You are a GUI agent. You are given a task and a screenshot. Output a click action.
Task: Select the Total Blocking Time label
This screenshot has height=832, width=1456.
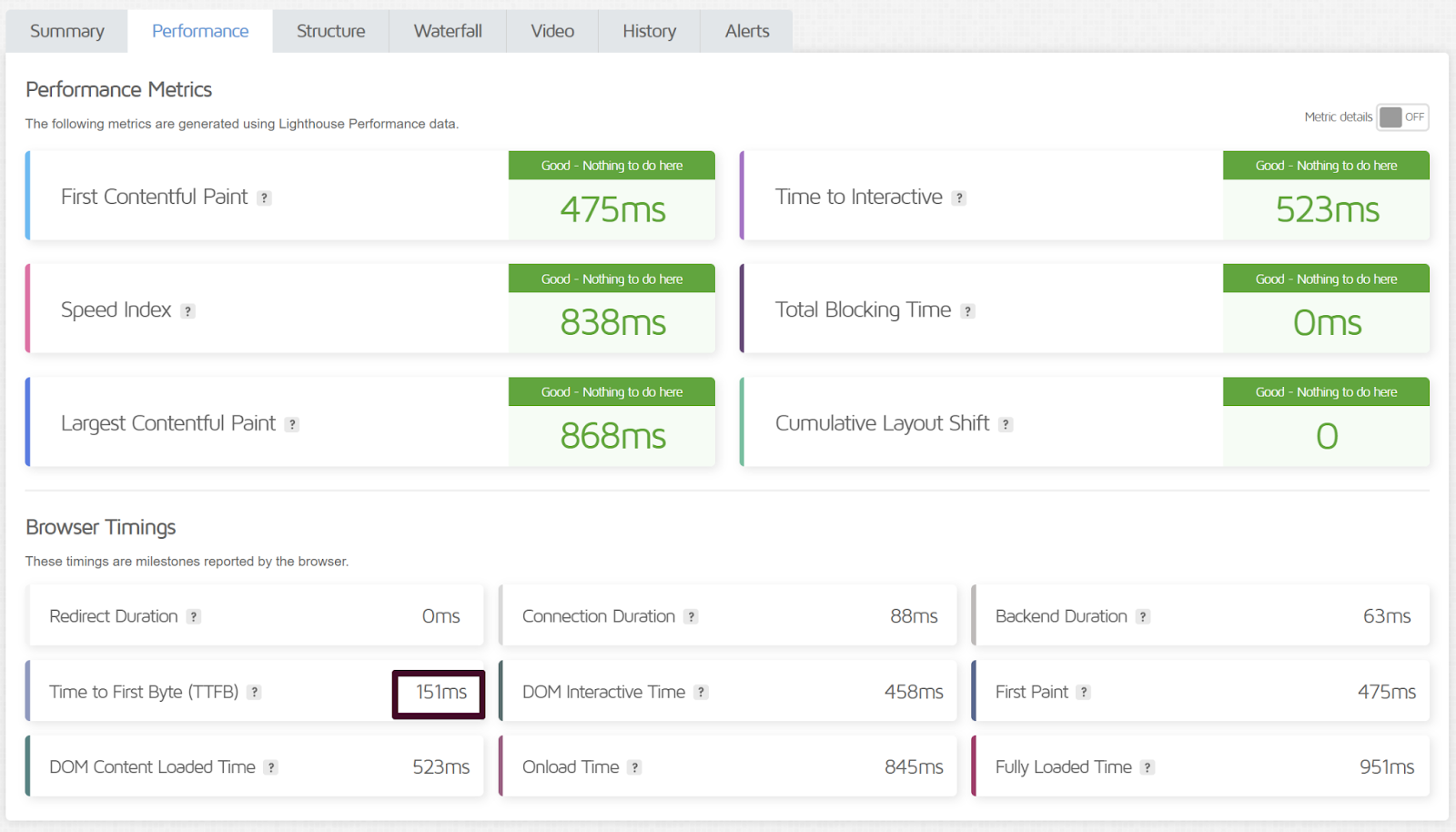point(863,309)
